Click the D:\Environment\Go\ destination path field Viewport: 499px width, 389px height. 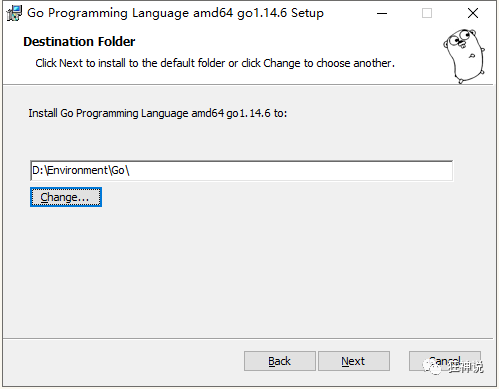point(242,171)
